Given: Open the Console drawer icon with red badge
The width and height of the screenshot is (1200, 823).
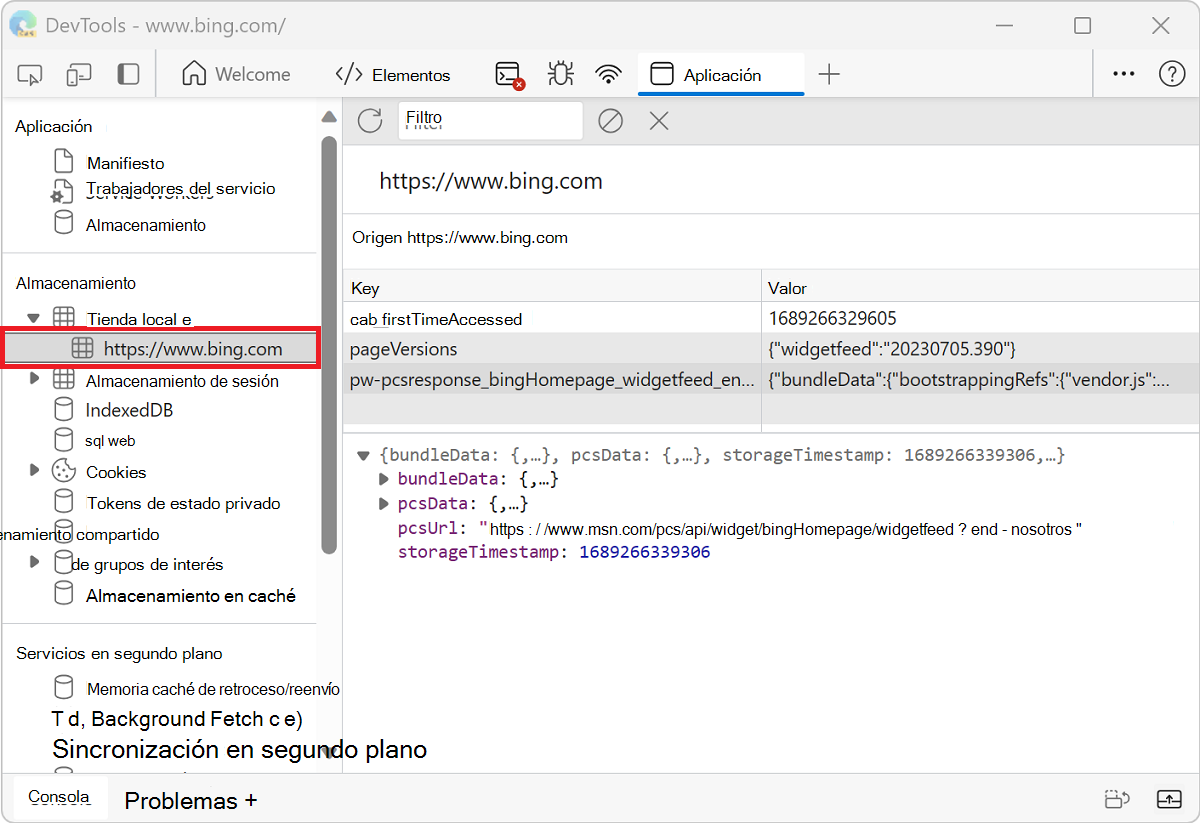Looking at the screenshot, I should coord(508,73).
